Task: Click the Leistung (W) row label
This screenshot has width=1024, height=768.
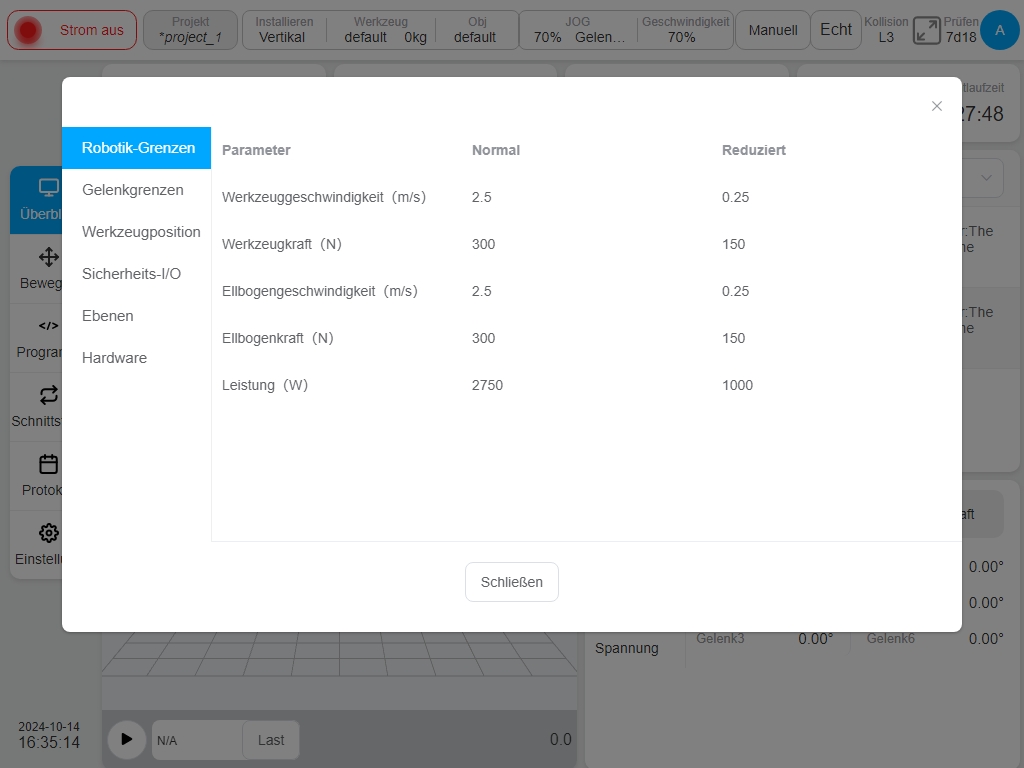Action: coord(264,385)
